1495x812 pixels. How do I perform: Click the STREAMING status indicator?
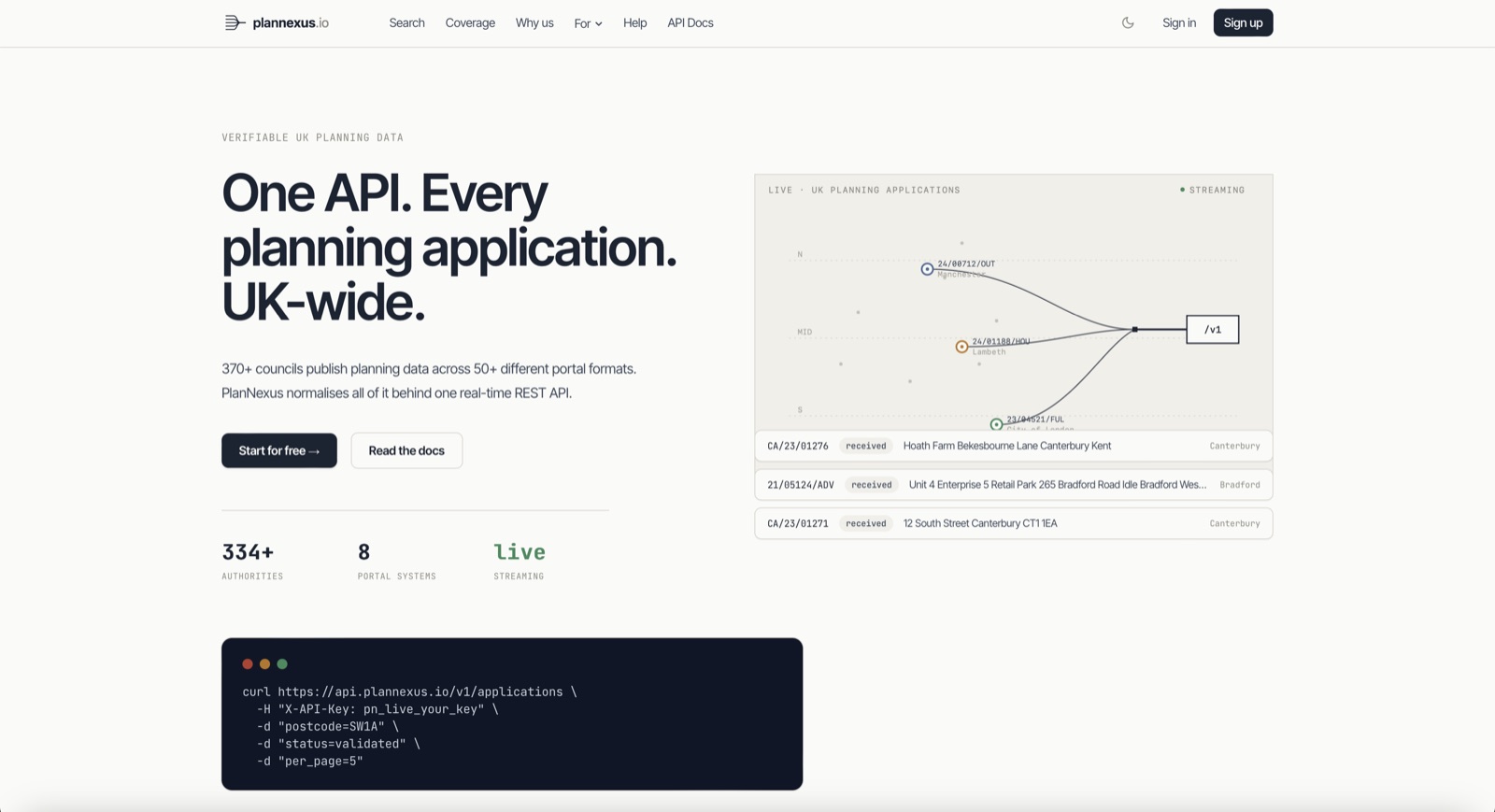pos(1212,190)
